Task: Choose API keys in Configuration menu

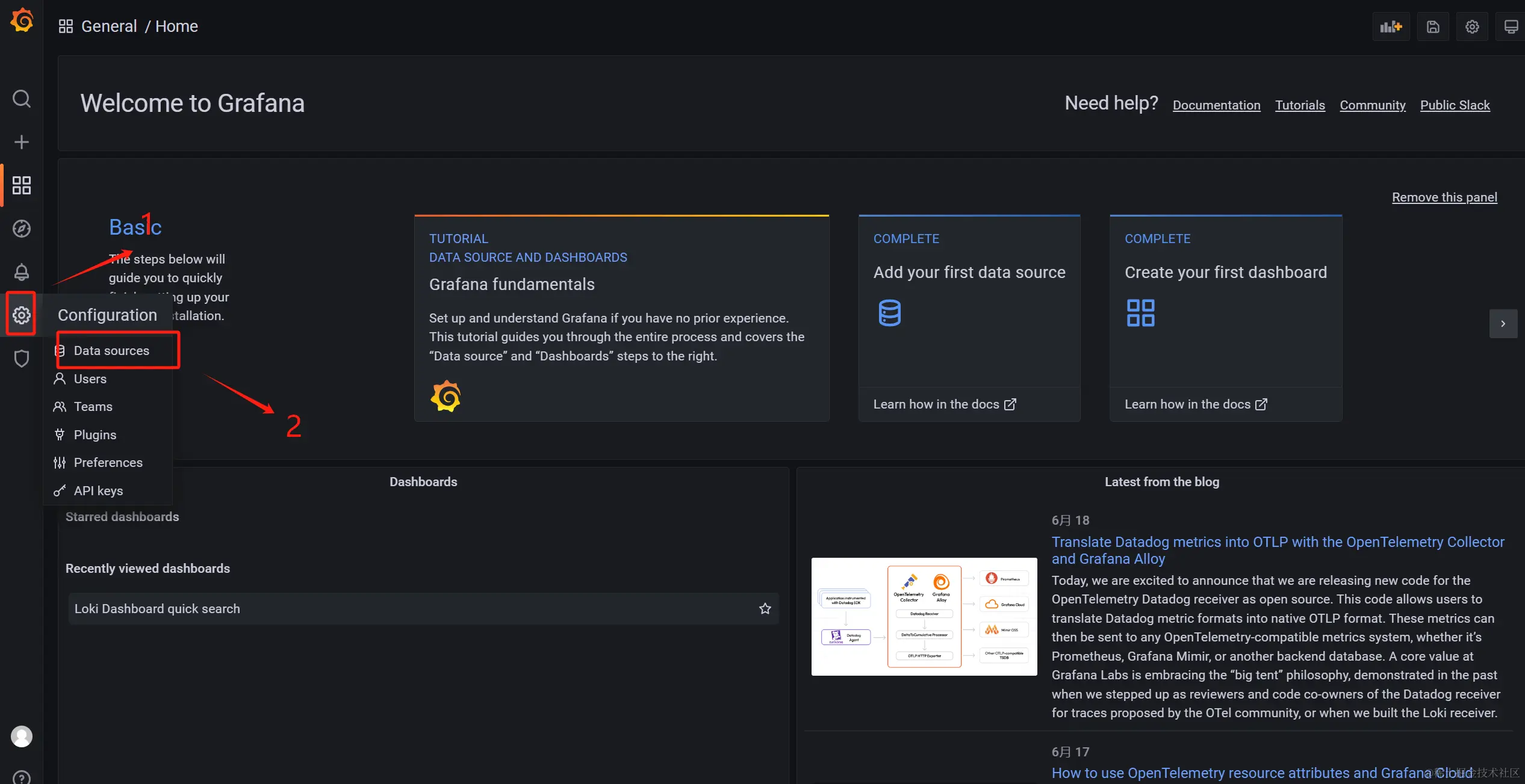Action: (98, 491)
